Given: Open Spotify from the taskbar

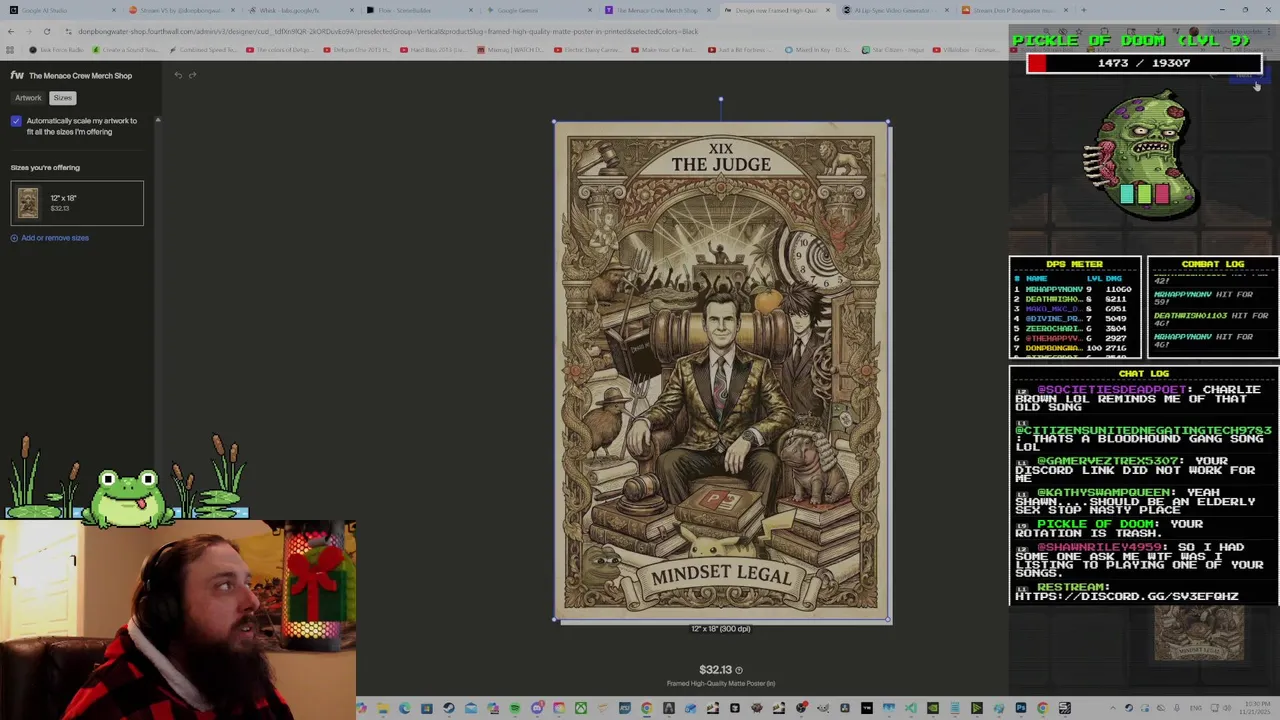Looking at the screenshot, I should pos(515,709).
